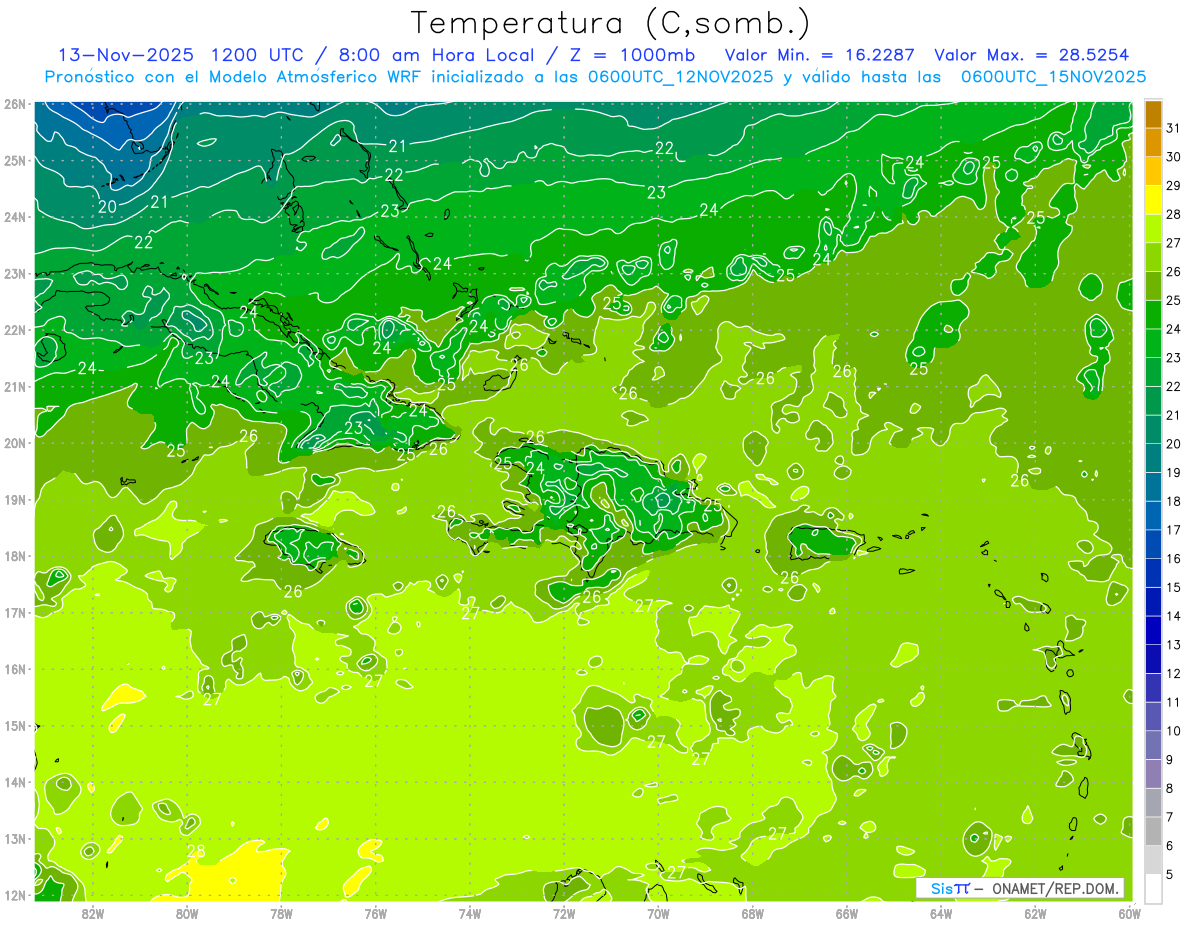Click the color bar label 16
The height and width of the screenshot is (927, 1200).
coord(1173,558)
